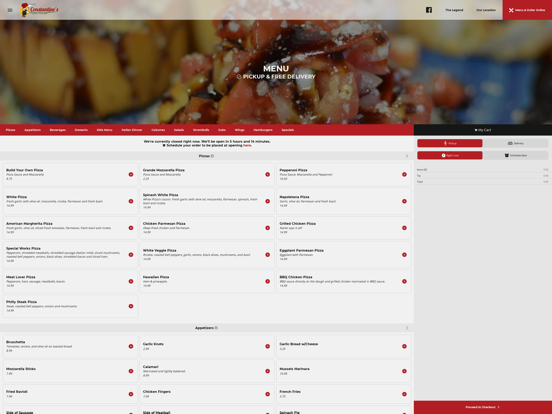Add Mozzarella Sticks with plus icon
This screenshot has width=552, height=414.
[x=131, y=371]
